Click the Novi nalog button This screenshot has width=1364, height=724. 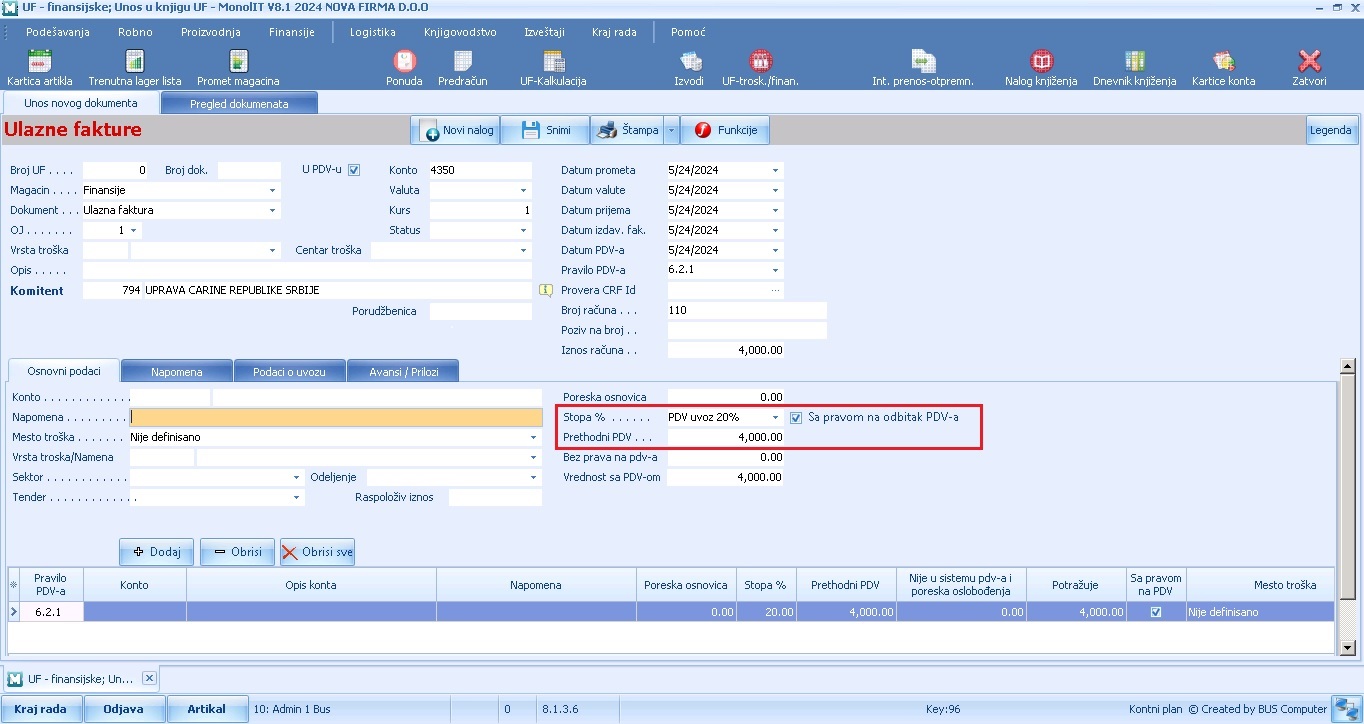click(x=456, y=130)
